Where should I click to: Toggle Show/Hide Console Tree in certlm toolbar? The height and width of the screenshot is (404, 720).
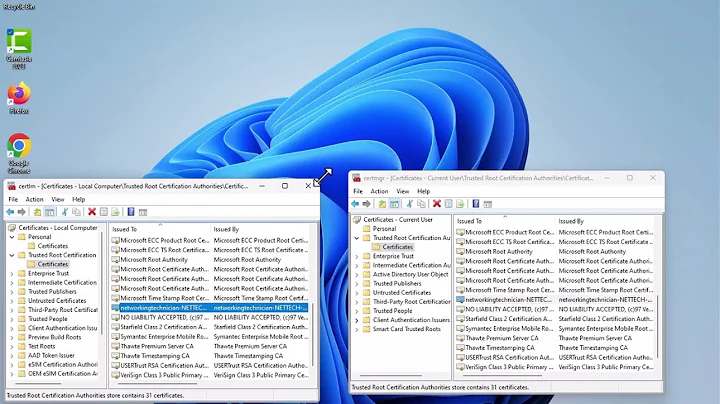(49, 212)
